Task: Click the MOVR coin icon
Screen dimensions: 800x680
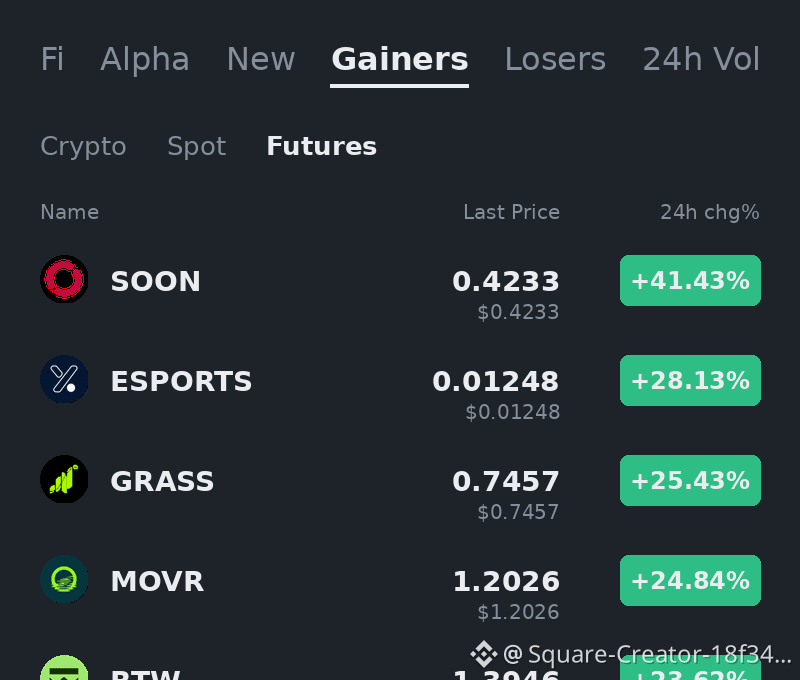Action: click(64, 579)
